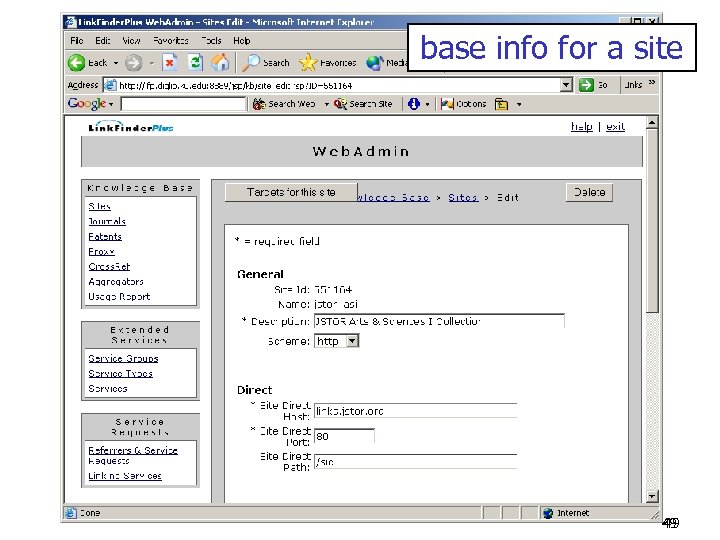Screen dimensions: 720x540
Task: Click the Done status page icon
Action: (70, 513)
